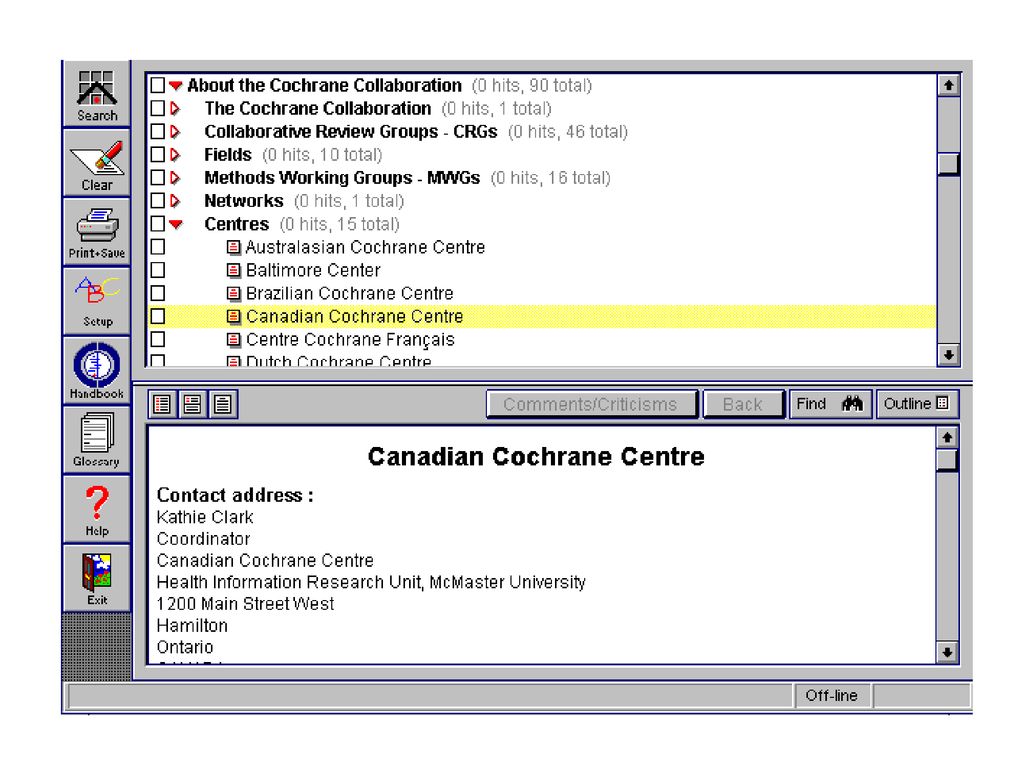This screenshot has width=1024, height=768.
Task: Select the first document view icon
Action: [x=162, y=404]
